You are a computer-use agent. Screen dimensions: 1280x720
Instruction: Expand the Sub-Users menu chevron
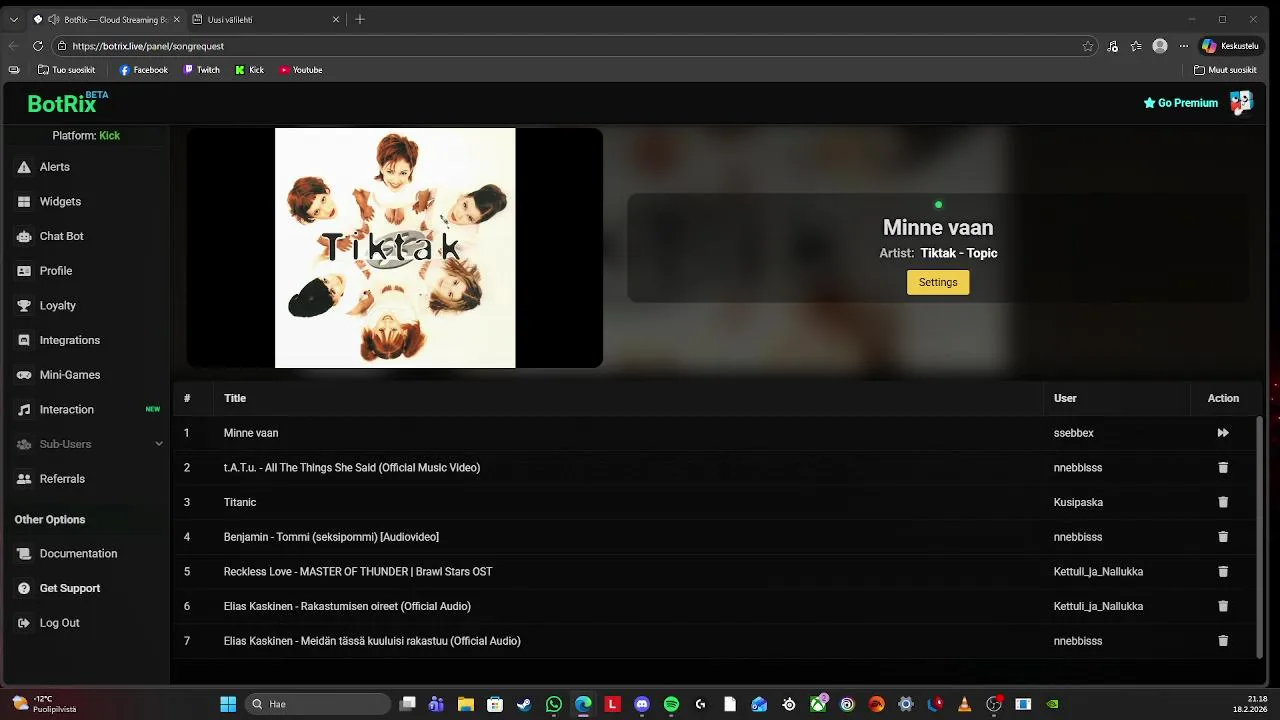(158, 444)
